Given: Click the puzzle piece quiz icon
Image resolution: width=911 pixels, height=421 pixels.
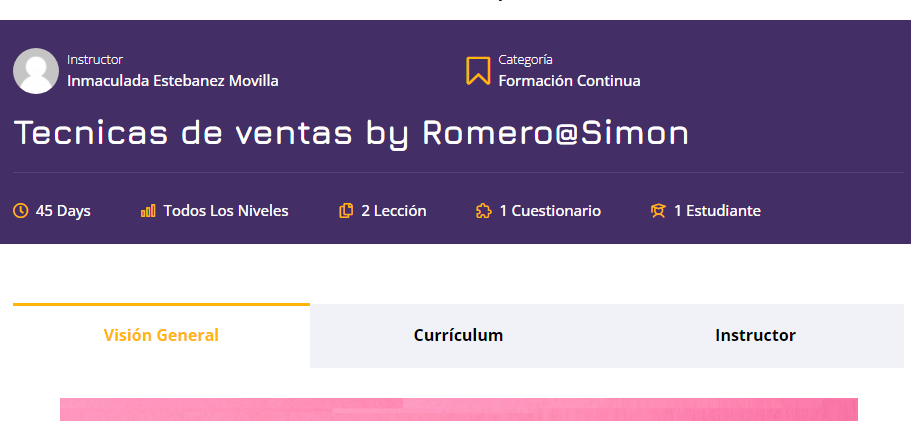Looking at the screenshot, I should click(483, 210).
